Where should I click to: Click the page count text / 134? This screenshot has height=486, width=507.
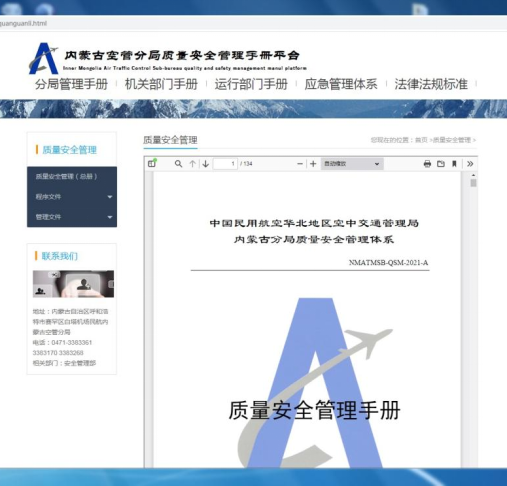[246, 164]
